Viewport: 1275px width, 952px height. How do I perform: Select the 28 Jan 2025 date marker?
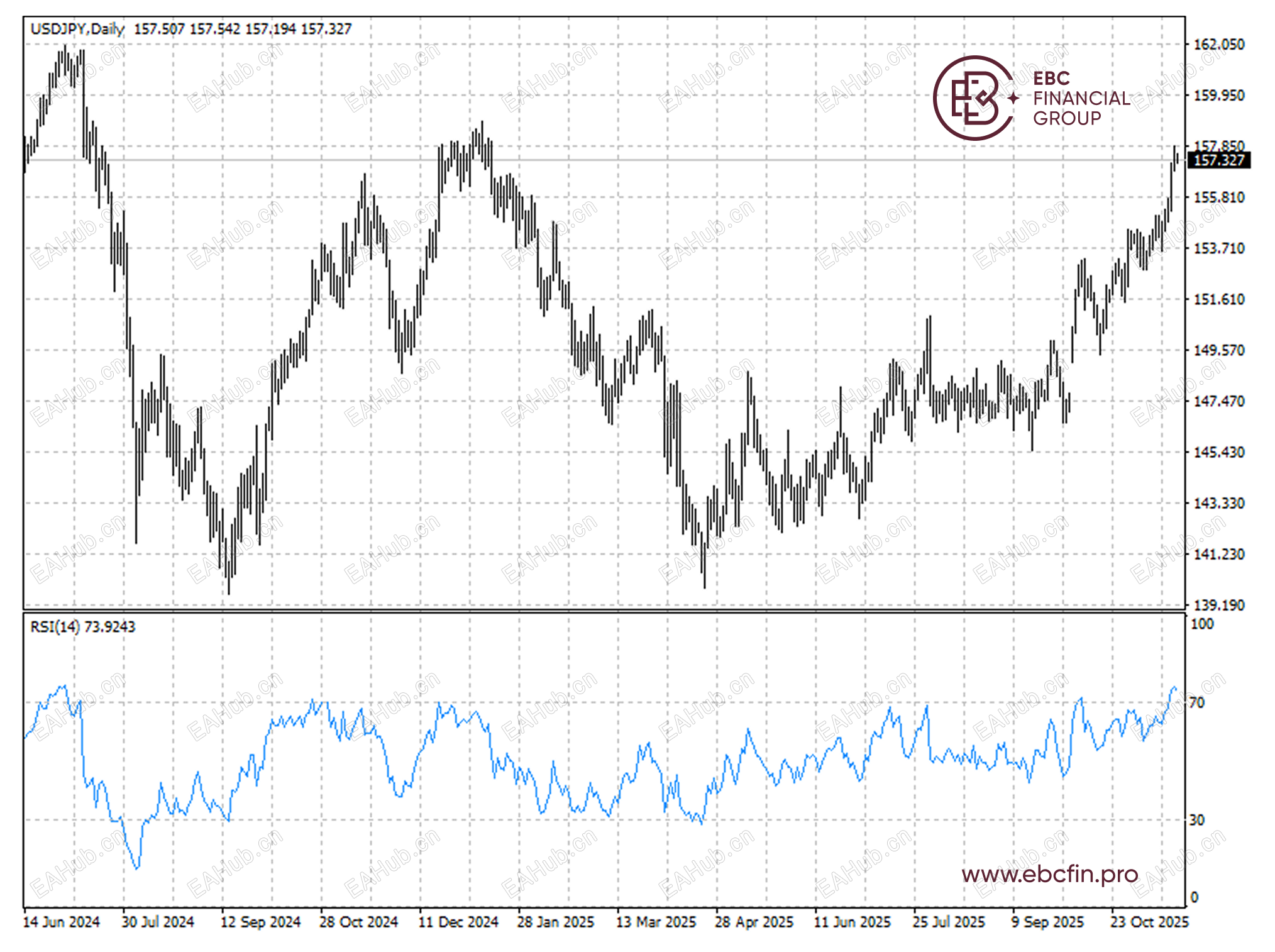pyautogui.click(x=555, y=922)
